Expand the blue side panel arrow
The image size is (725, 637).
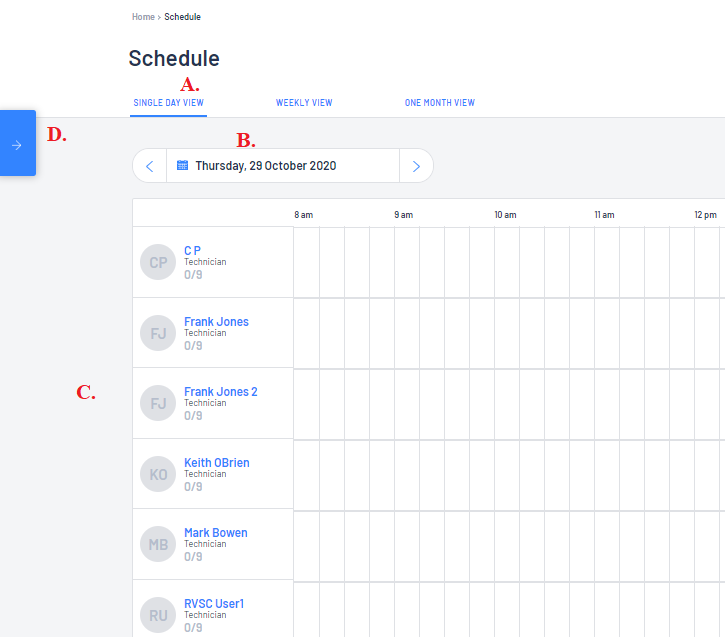[17, 145]
